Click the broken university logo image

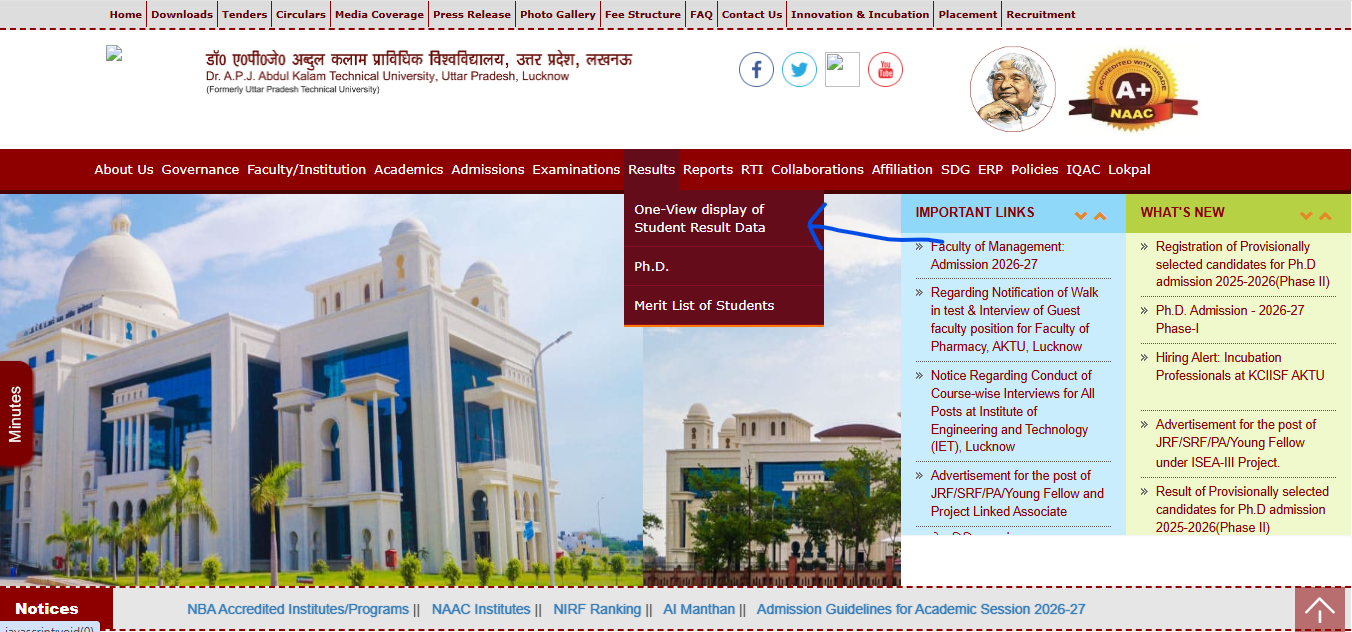click(114, 54)
